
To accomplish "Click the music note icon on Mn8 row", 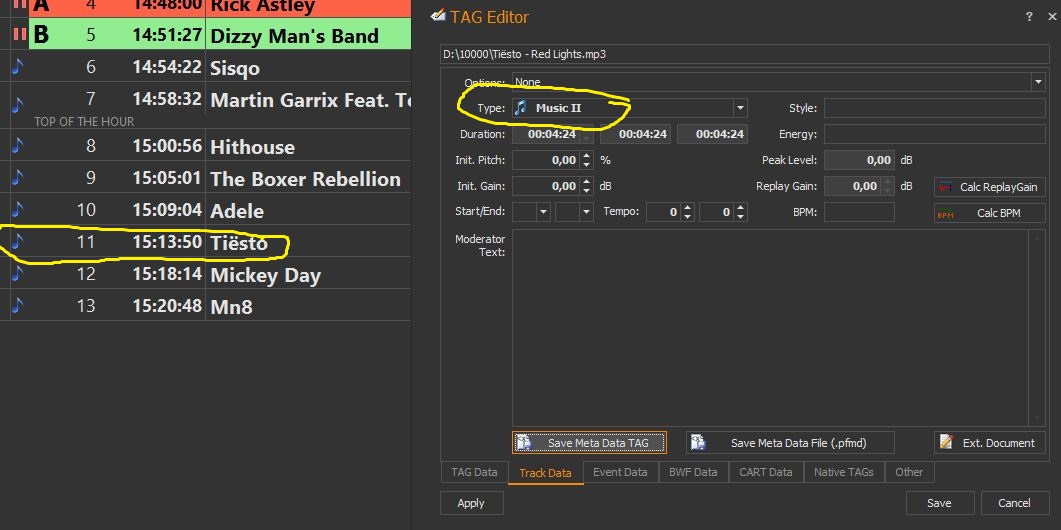I will coord(17,306).
